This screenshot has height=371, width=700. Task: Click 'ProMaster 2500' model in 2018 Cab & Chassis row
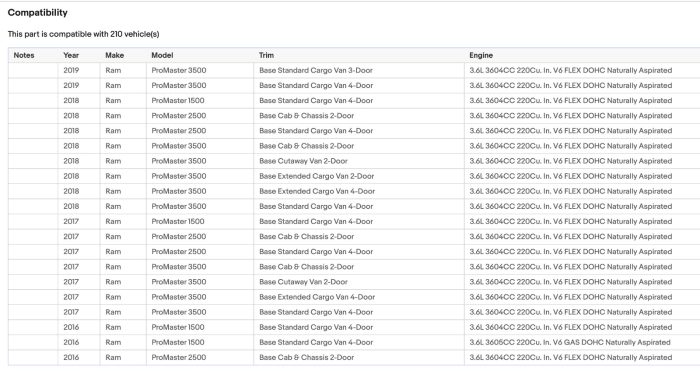coord(179,116)
